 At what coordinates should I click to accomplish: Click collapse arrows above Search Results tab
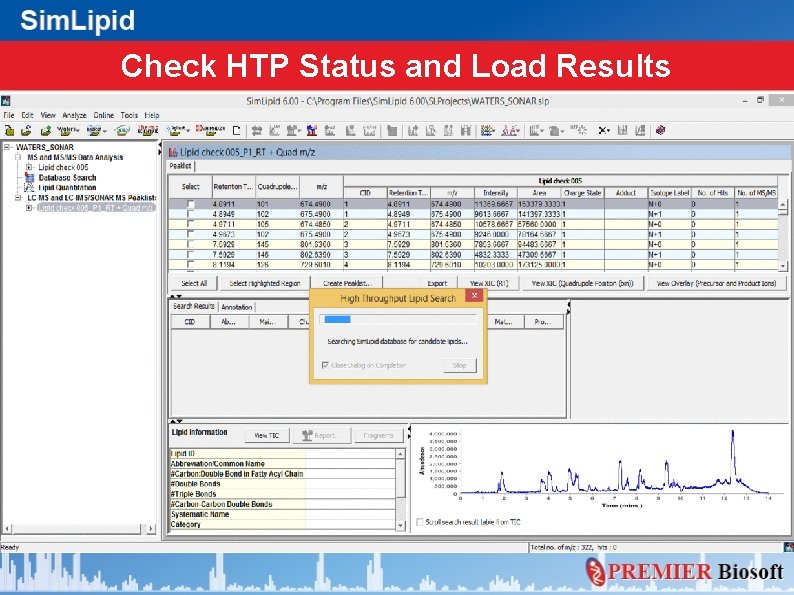coord(176,296)
